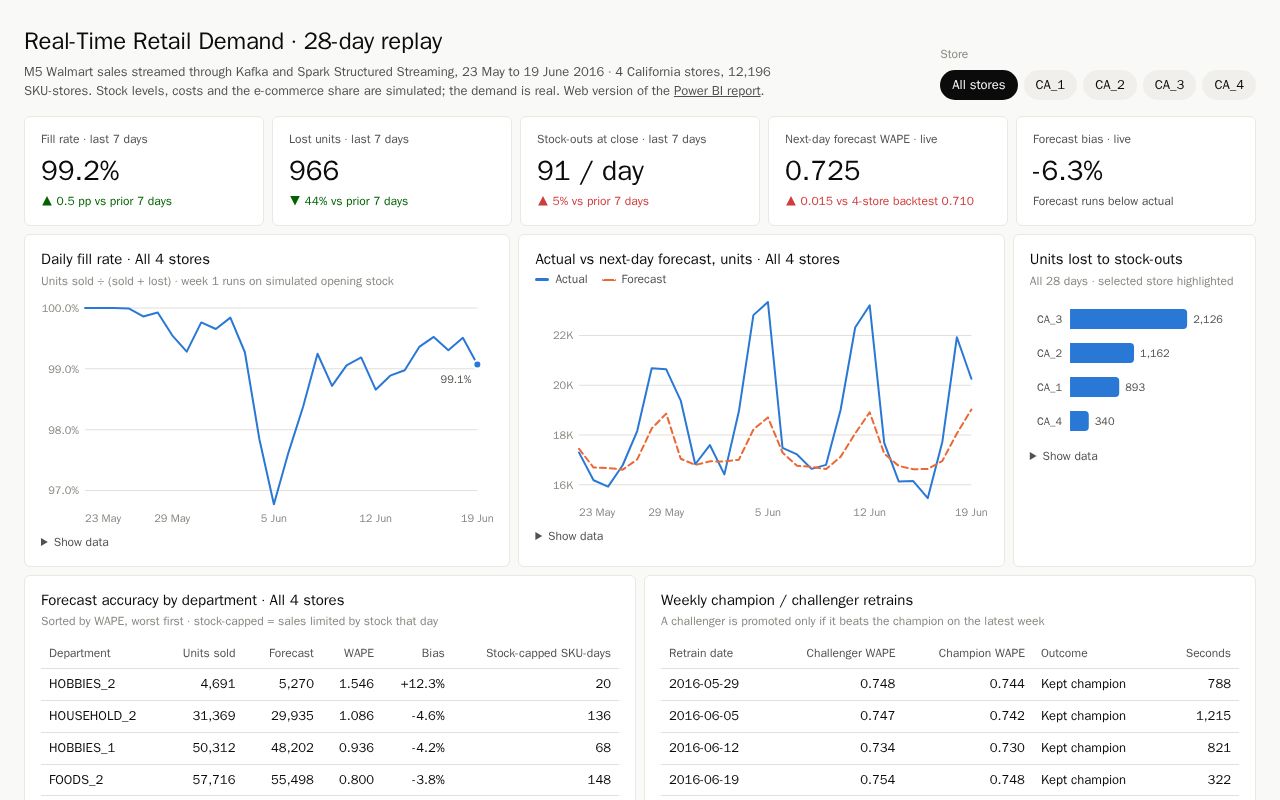This screenshot has width=1280, height=800.
Task: Click the Forecast legend entry
Action: point(634,279)
